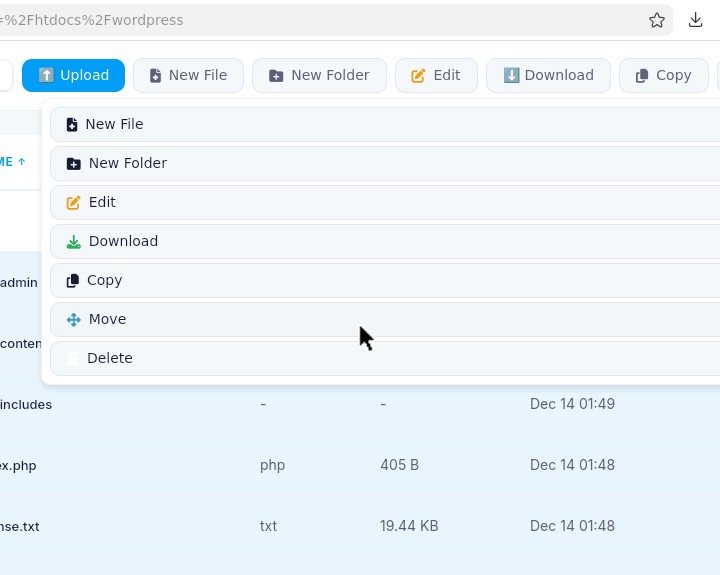Click the green Download icon in the menu
720x575 pixels.
[x=73, y=242]
